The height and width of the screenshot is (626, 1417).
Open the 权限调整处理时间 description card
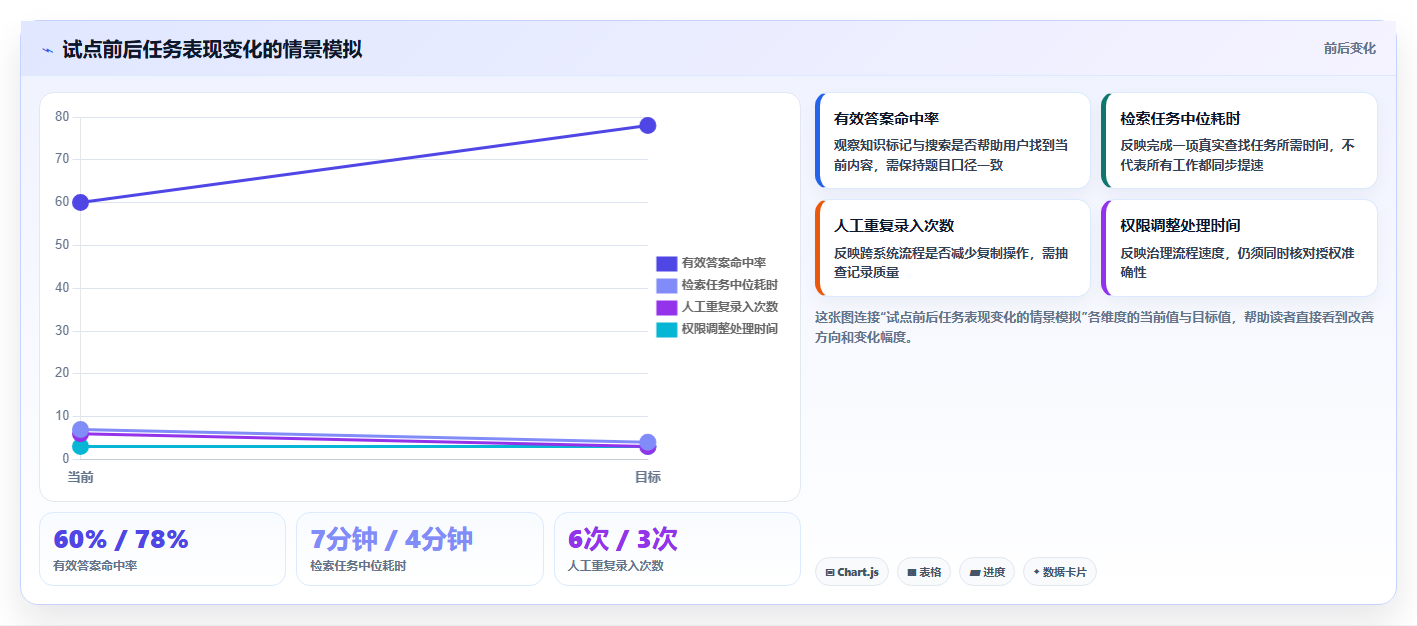pos(1239,248)
